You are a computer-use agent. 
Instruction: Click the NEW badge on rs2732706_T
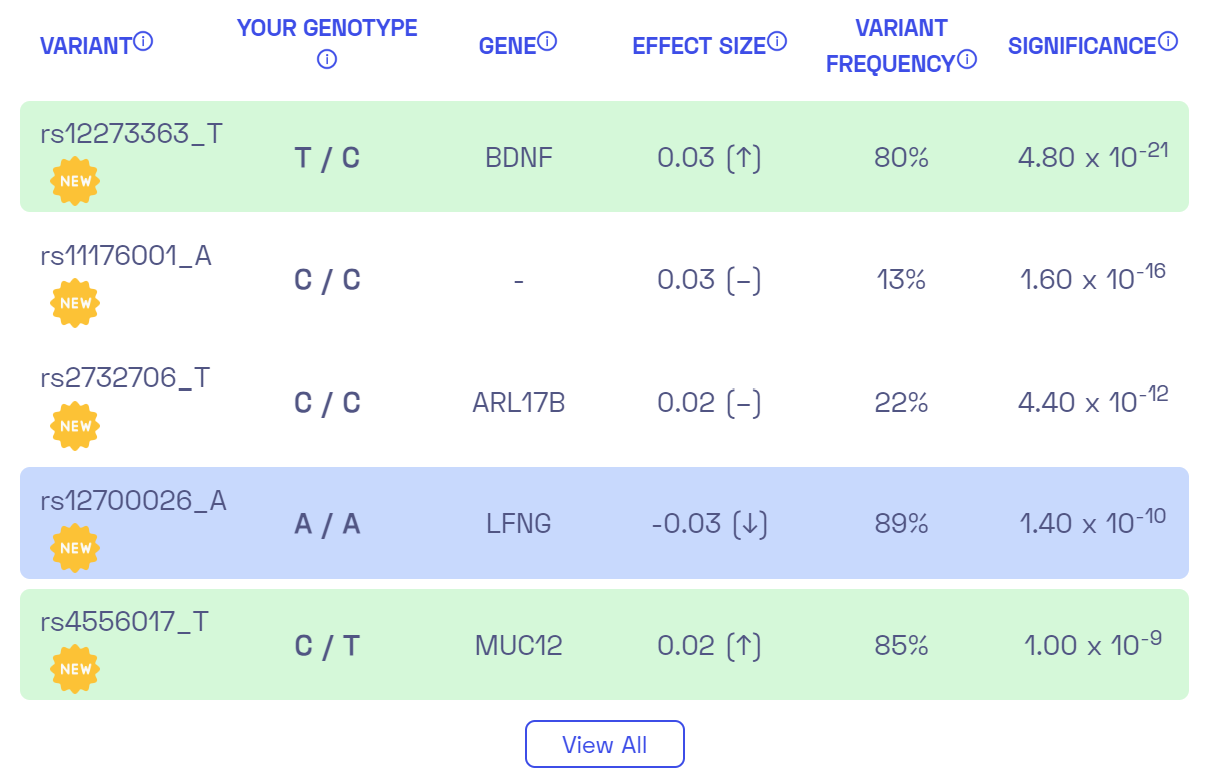pos(75,425)
